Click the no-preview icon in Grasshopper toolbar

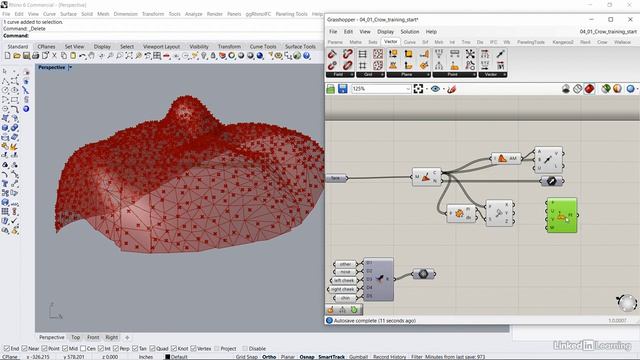point(566,89)
